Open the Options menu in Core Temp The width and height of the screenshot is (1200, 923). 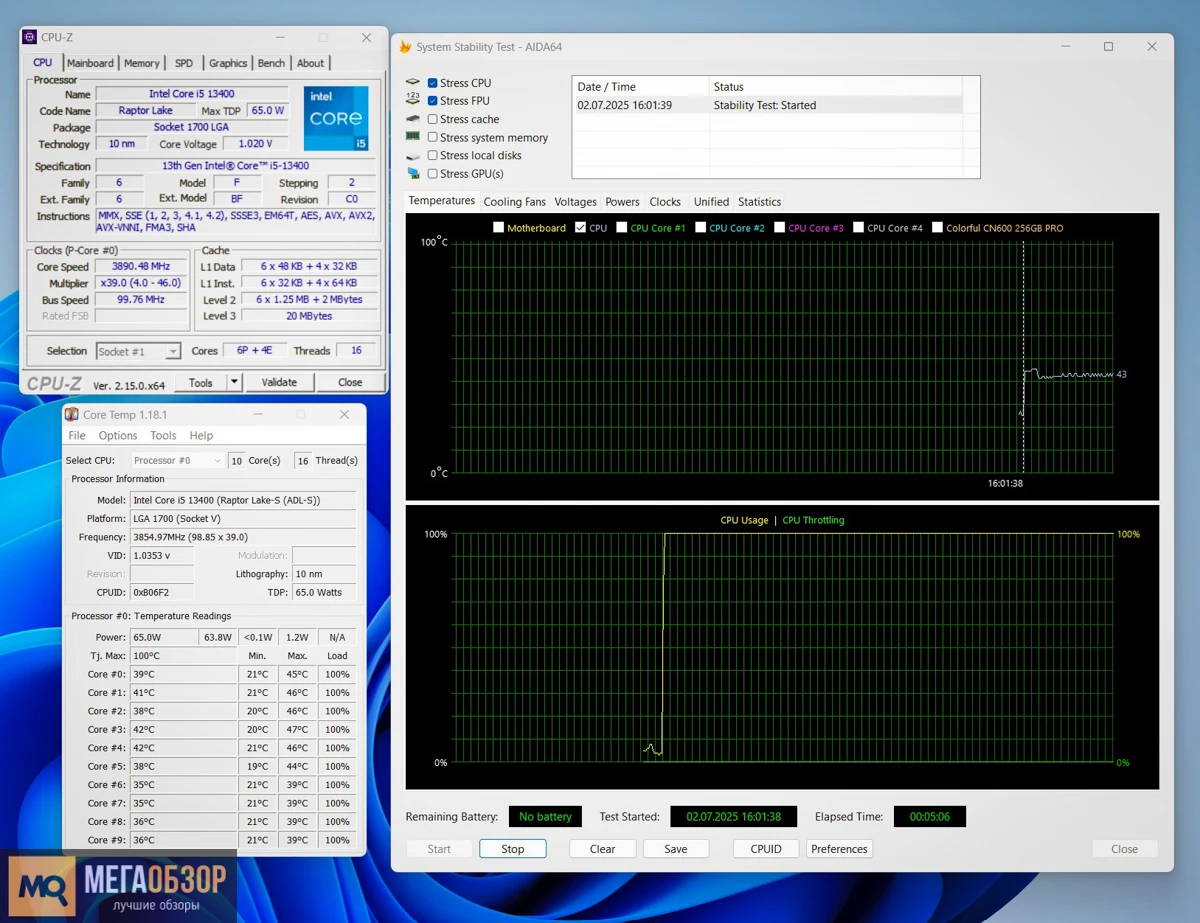pos(118,436)
